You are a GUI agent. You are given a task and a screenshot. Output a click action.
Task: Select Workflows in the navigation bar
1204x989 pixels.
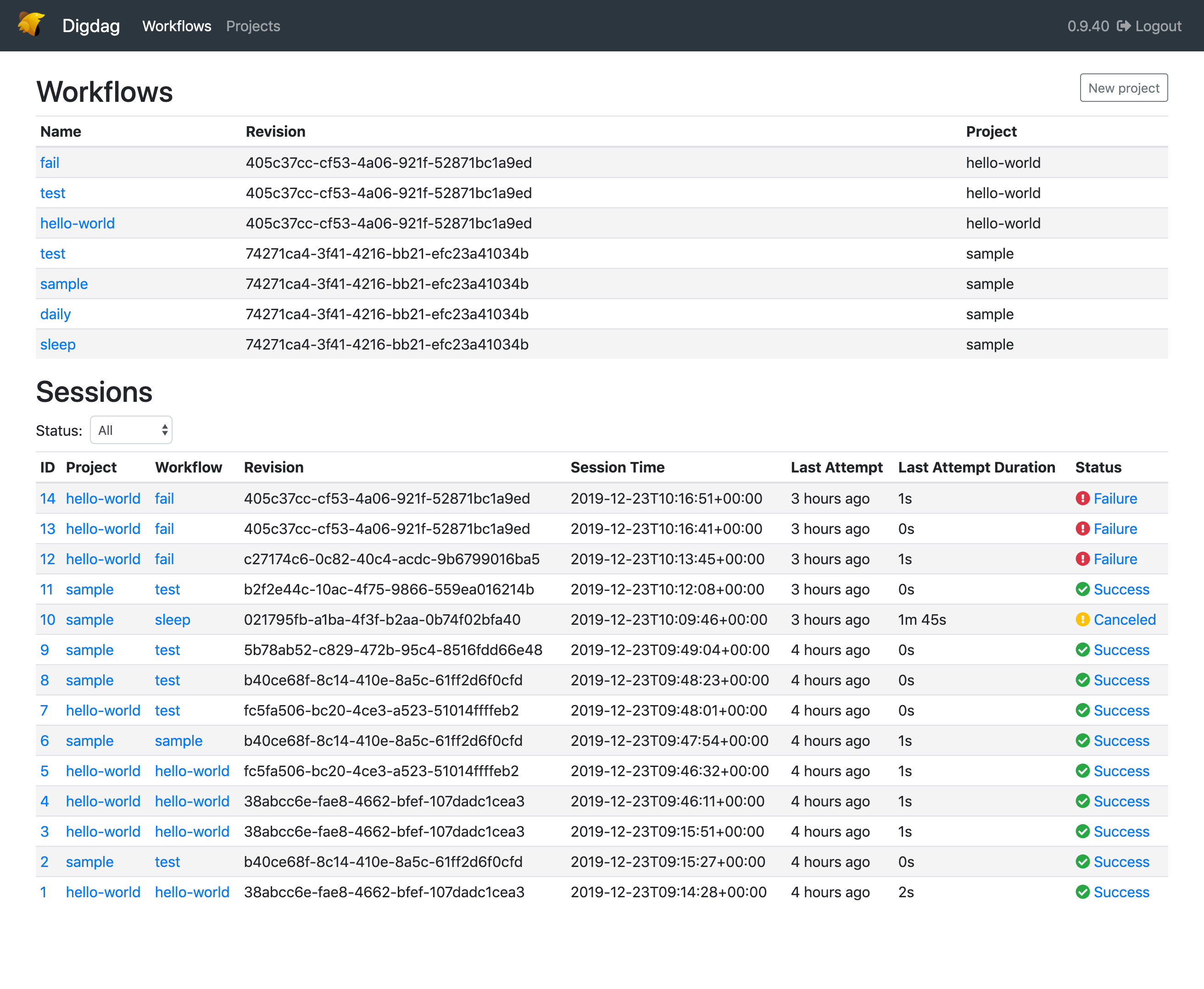point(177,26)
